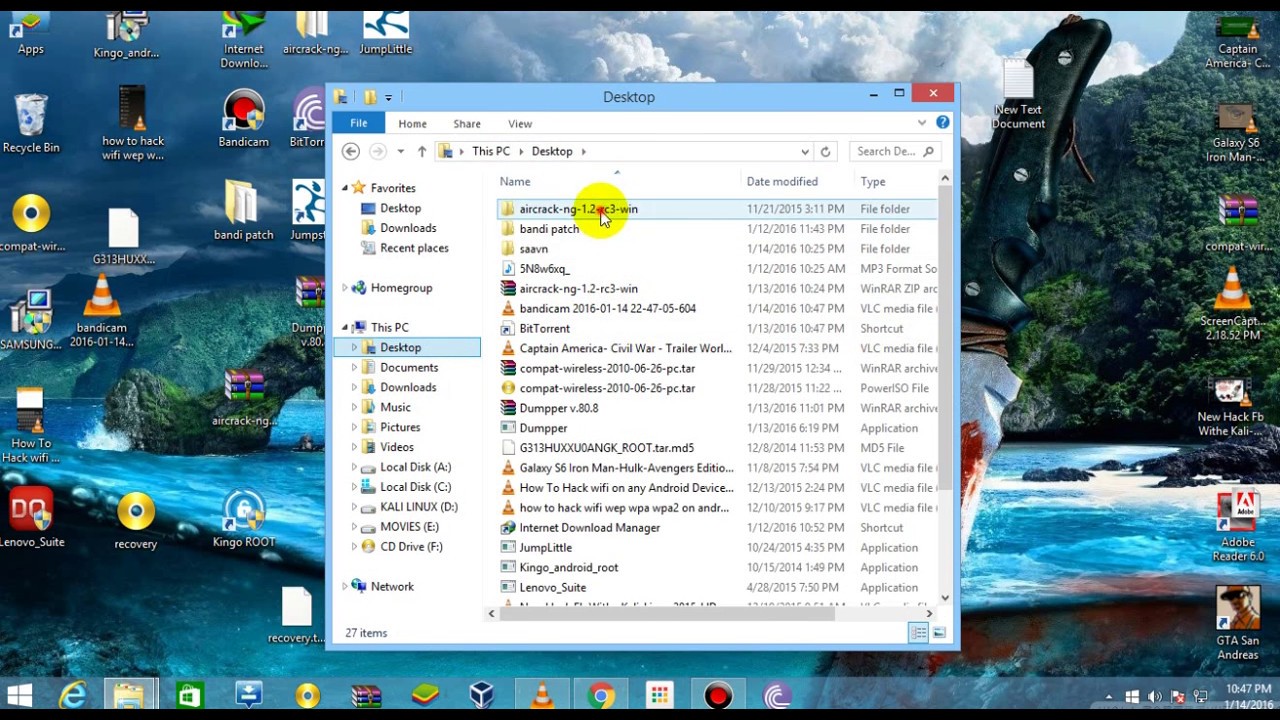Click the Up one level arrow
The image size is (1280, 720).
422,151
